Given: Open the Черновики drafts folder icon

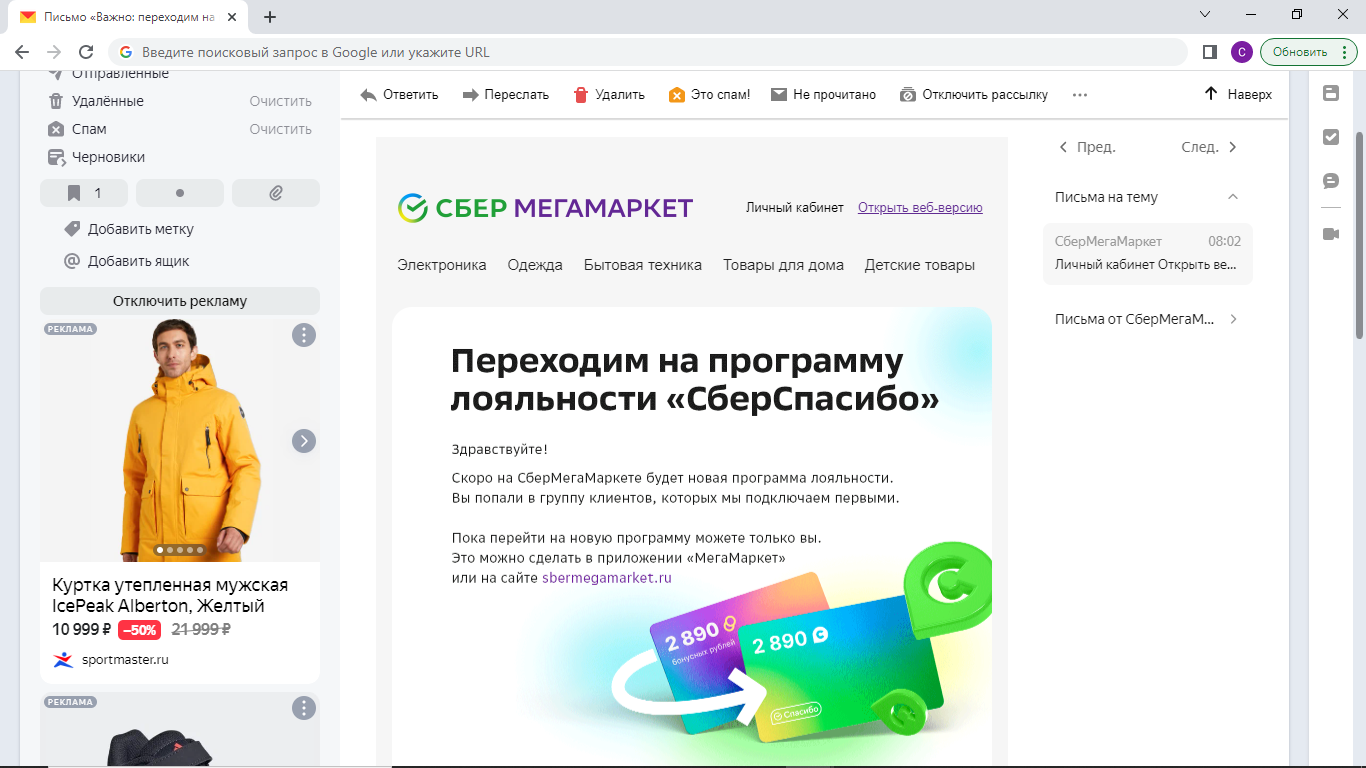Looking at the screenshot, I should (56, 157).
